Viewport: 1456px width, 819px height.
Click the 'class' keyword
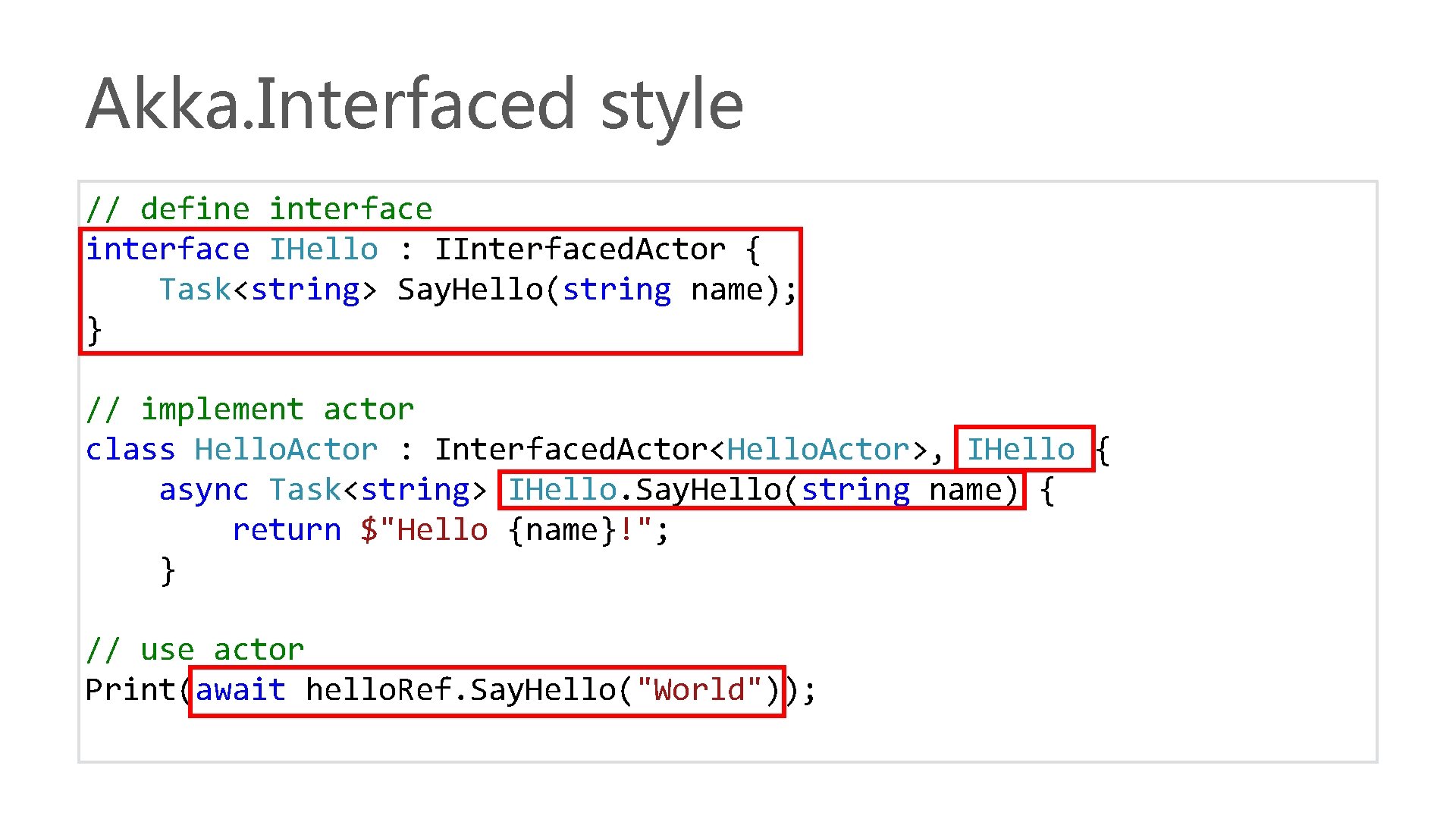click(130, 449)
